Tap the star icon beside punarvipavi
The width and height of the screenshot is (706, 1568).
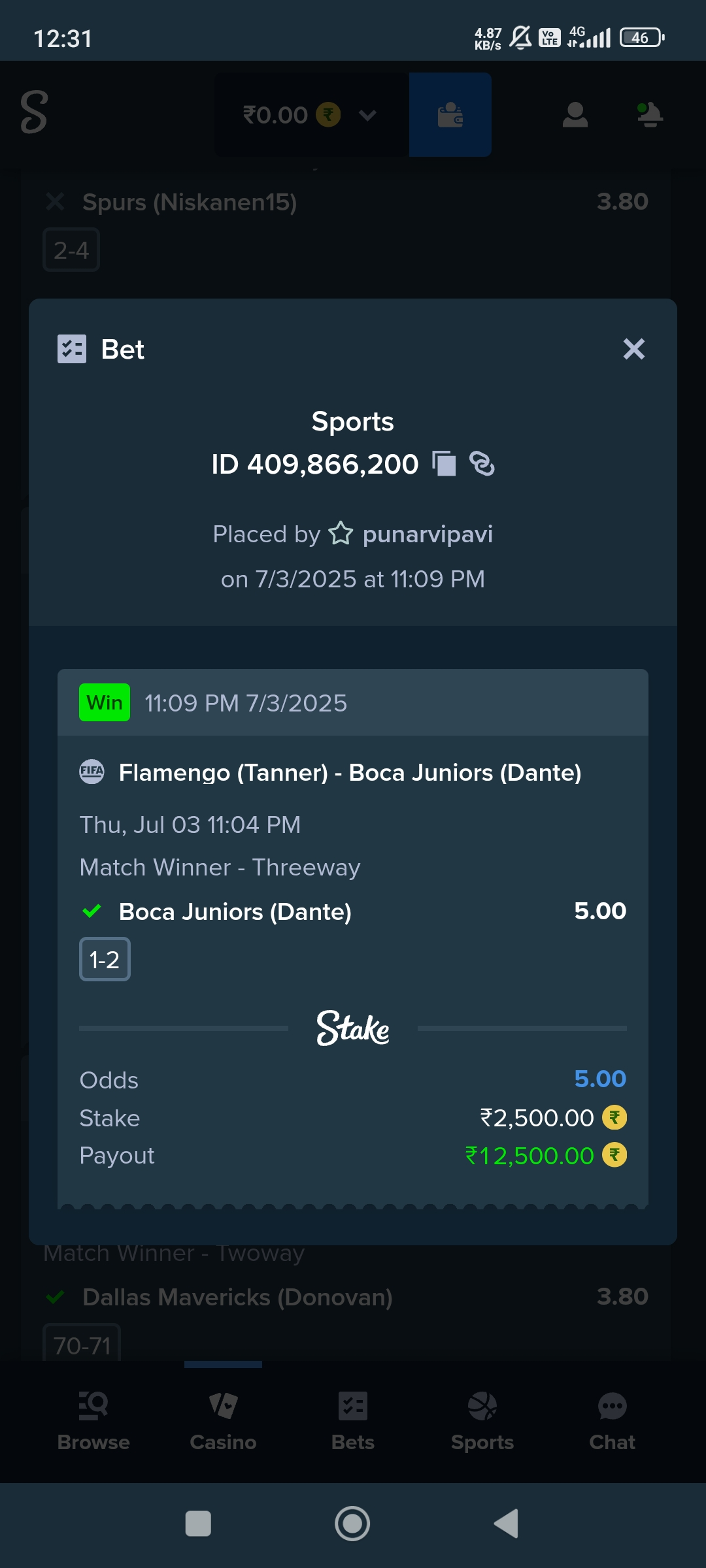(341, 533)
